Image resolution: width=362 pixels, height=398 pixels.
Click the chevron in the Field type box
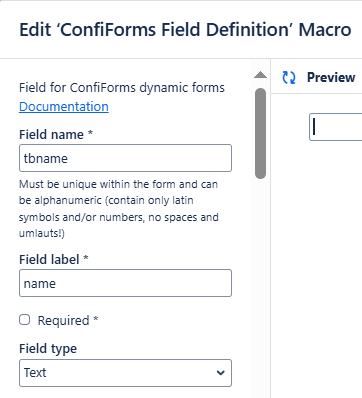coord(220,373)
